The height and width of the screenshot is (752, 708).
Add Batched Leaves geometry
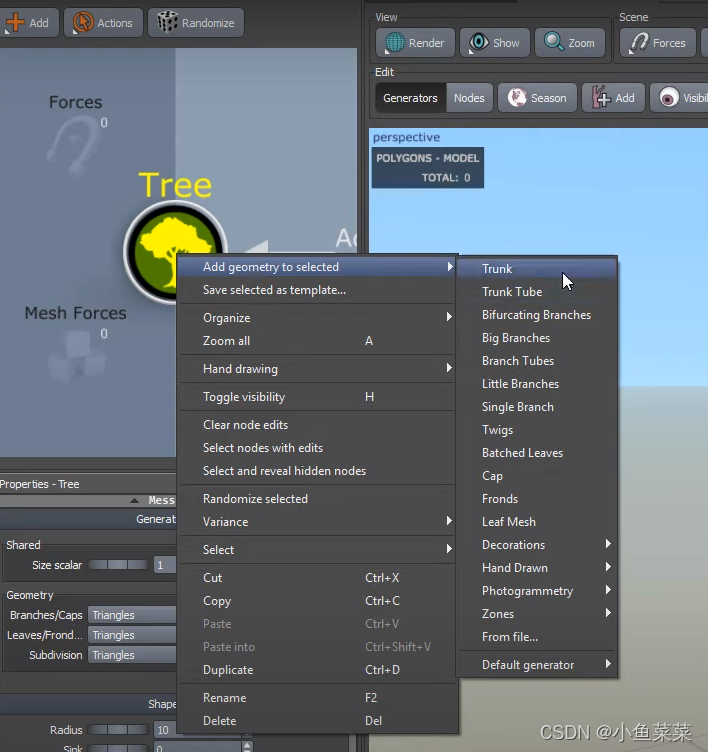(536, 453)
